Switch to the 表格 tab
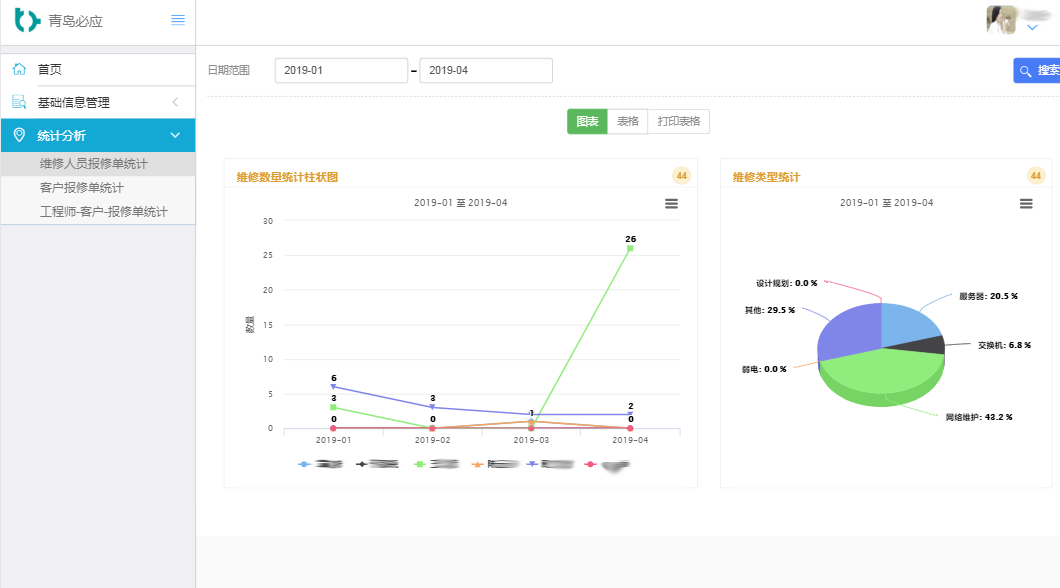The height and width of the screenshot is (588, 1060). coord(627,122)
